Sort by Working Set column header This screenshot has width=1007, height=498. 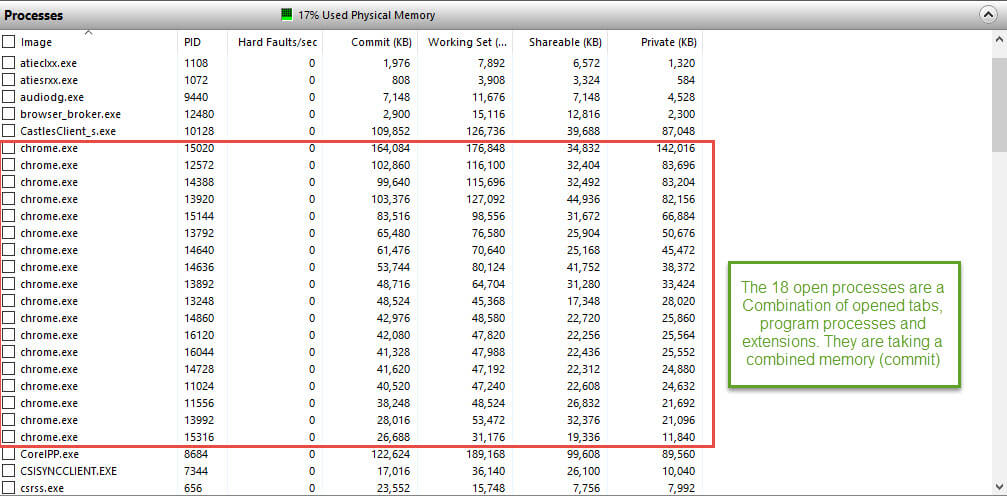pyautogui.click(x=466, y=42)
